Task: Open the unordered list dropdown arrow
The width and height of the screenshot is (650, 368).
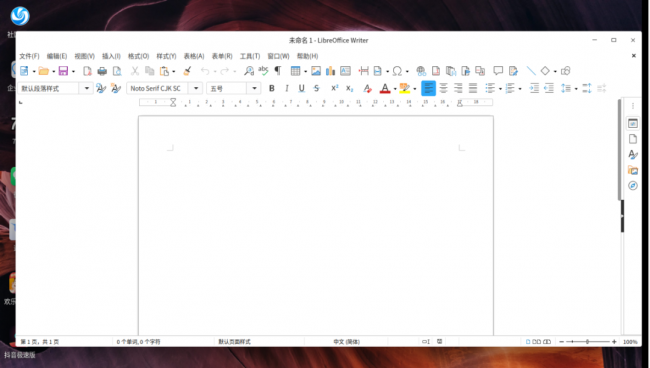Action: [x=500, y=89]
